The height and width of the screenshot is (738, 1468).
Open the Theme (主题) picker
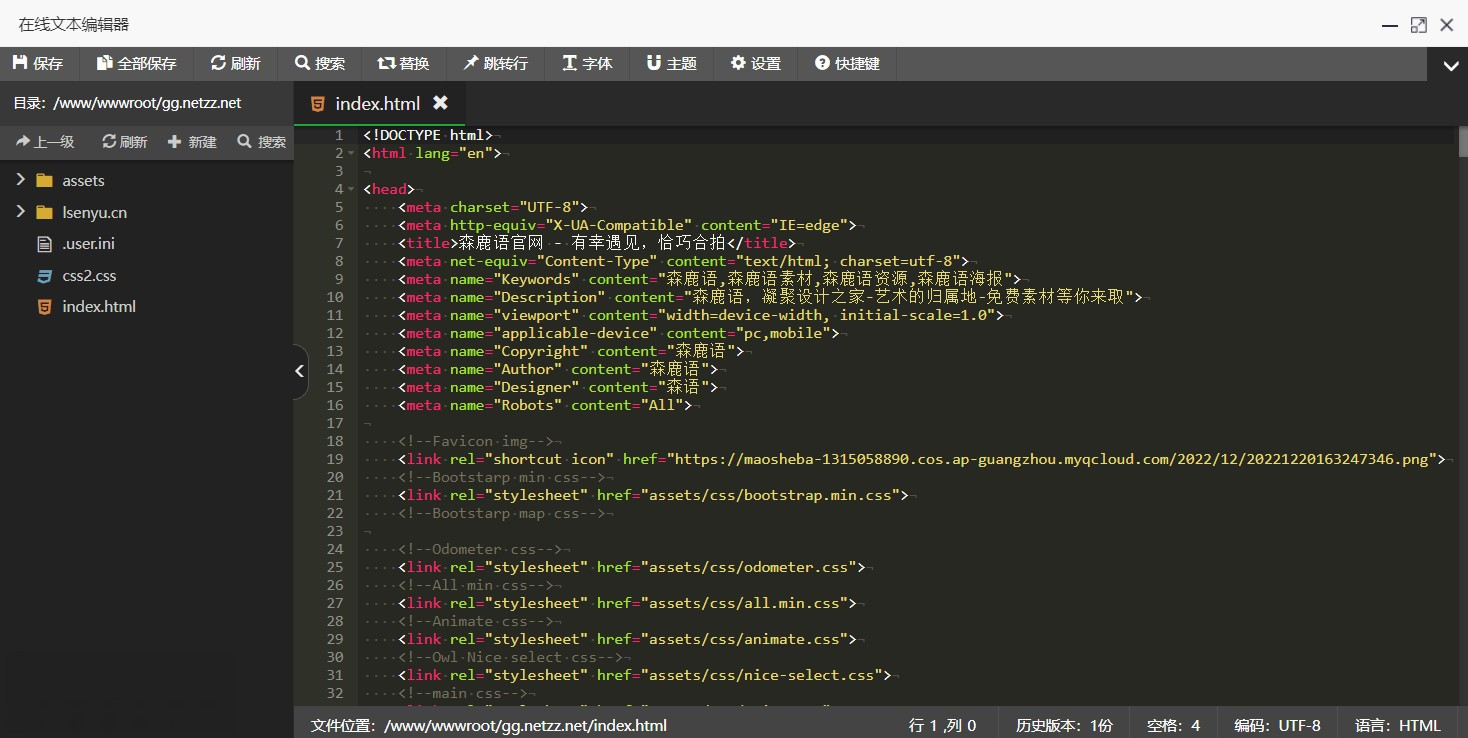tap(671, 63)
